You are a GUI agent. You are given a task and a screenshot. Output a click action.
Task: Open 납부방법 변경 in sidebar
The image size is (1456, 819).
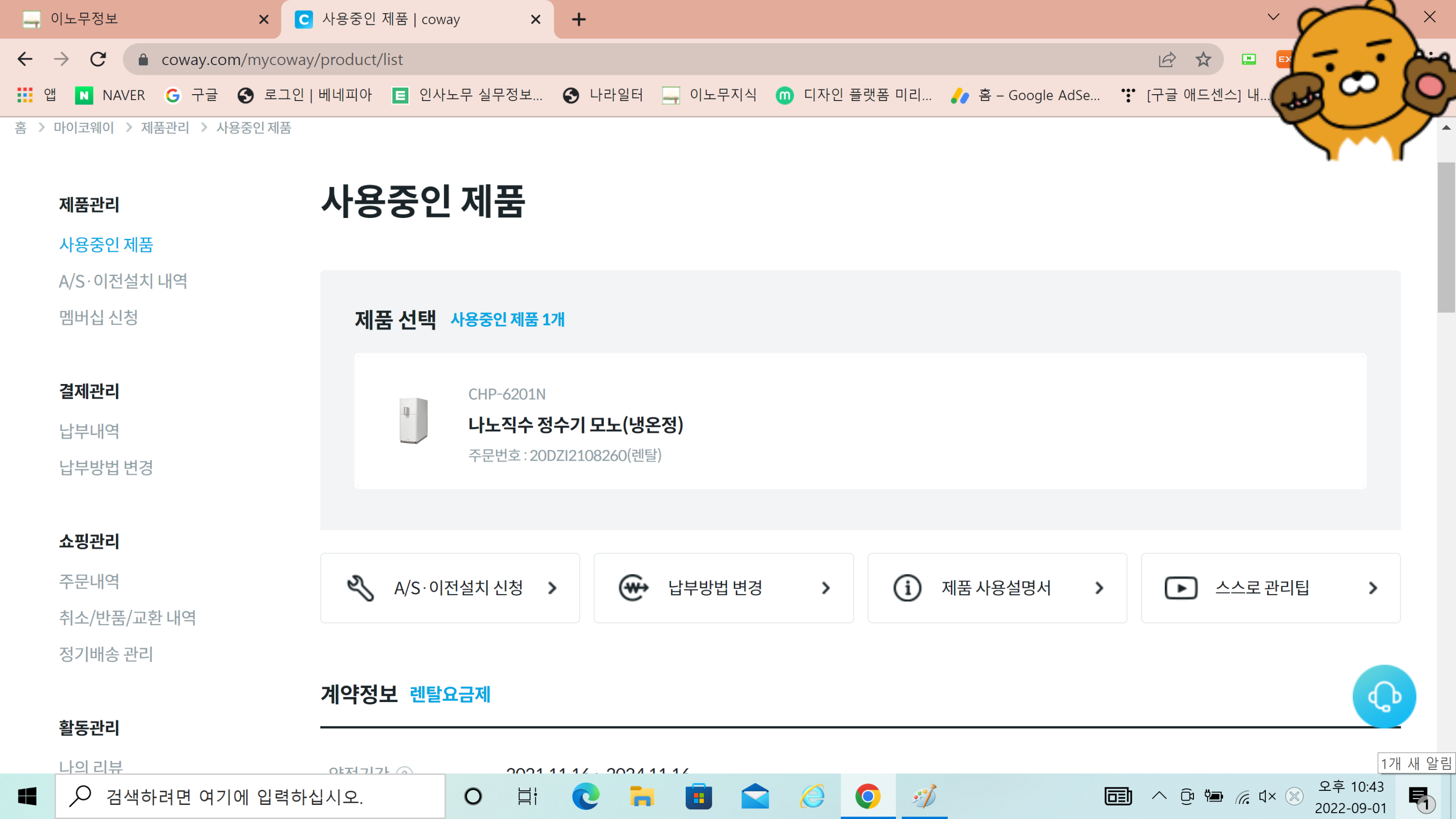[106, 468]
